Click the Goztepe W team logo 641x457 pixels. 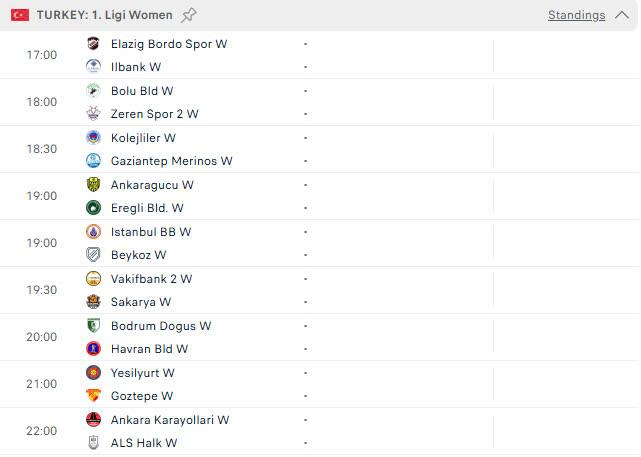pos(93,395)
